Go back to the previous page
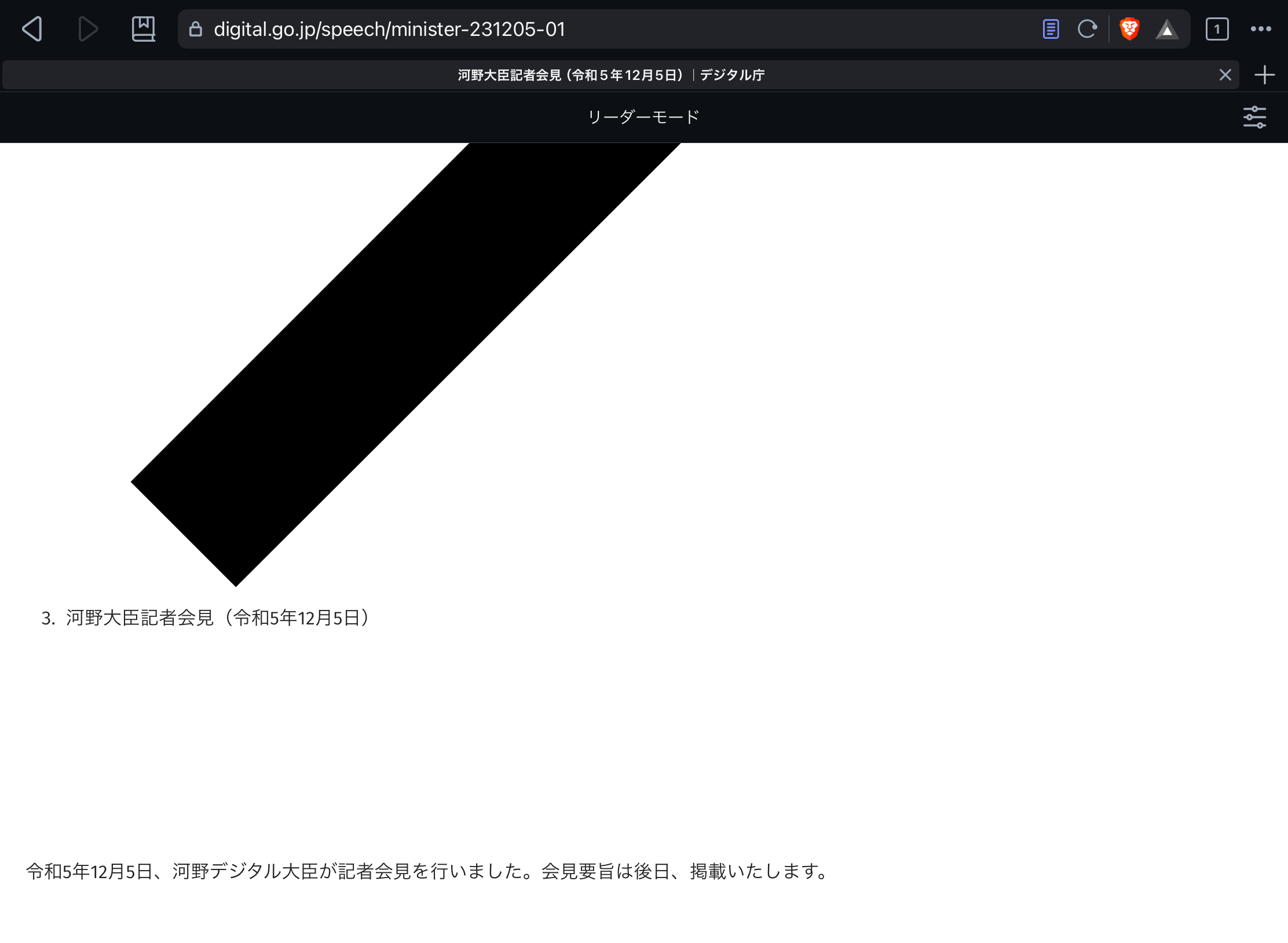1288x943 pixels. click(x=32, y=29)
